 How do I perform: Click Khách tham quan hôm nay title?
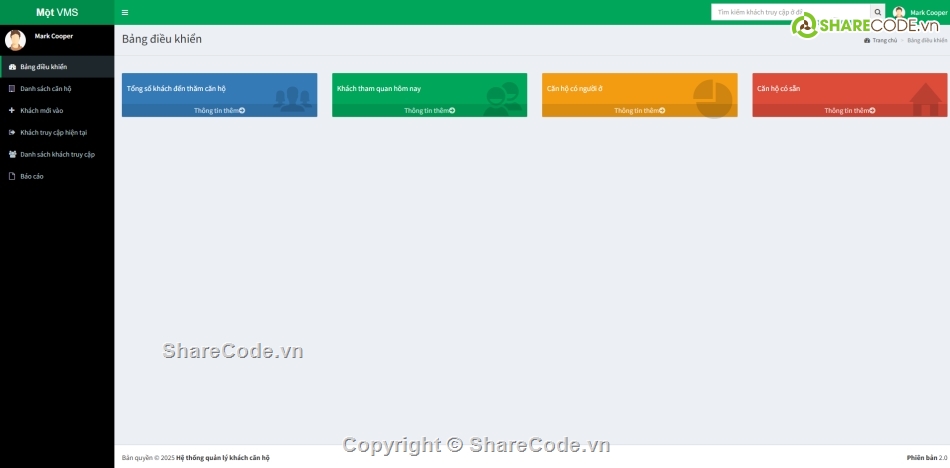point(379,89)
